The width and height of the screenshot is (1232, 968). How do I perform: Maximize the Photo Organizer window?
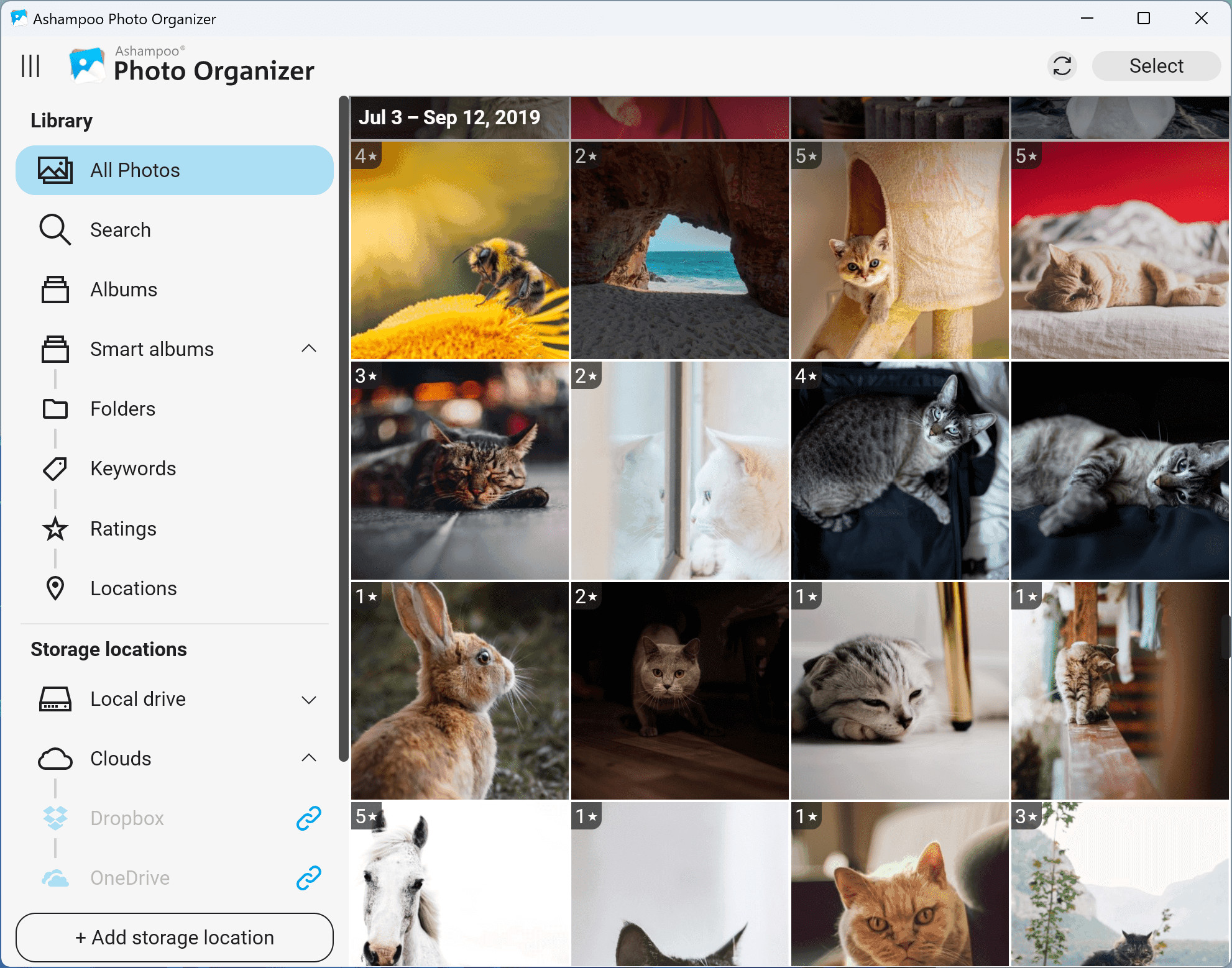click(x=1144, y=18)
